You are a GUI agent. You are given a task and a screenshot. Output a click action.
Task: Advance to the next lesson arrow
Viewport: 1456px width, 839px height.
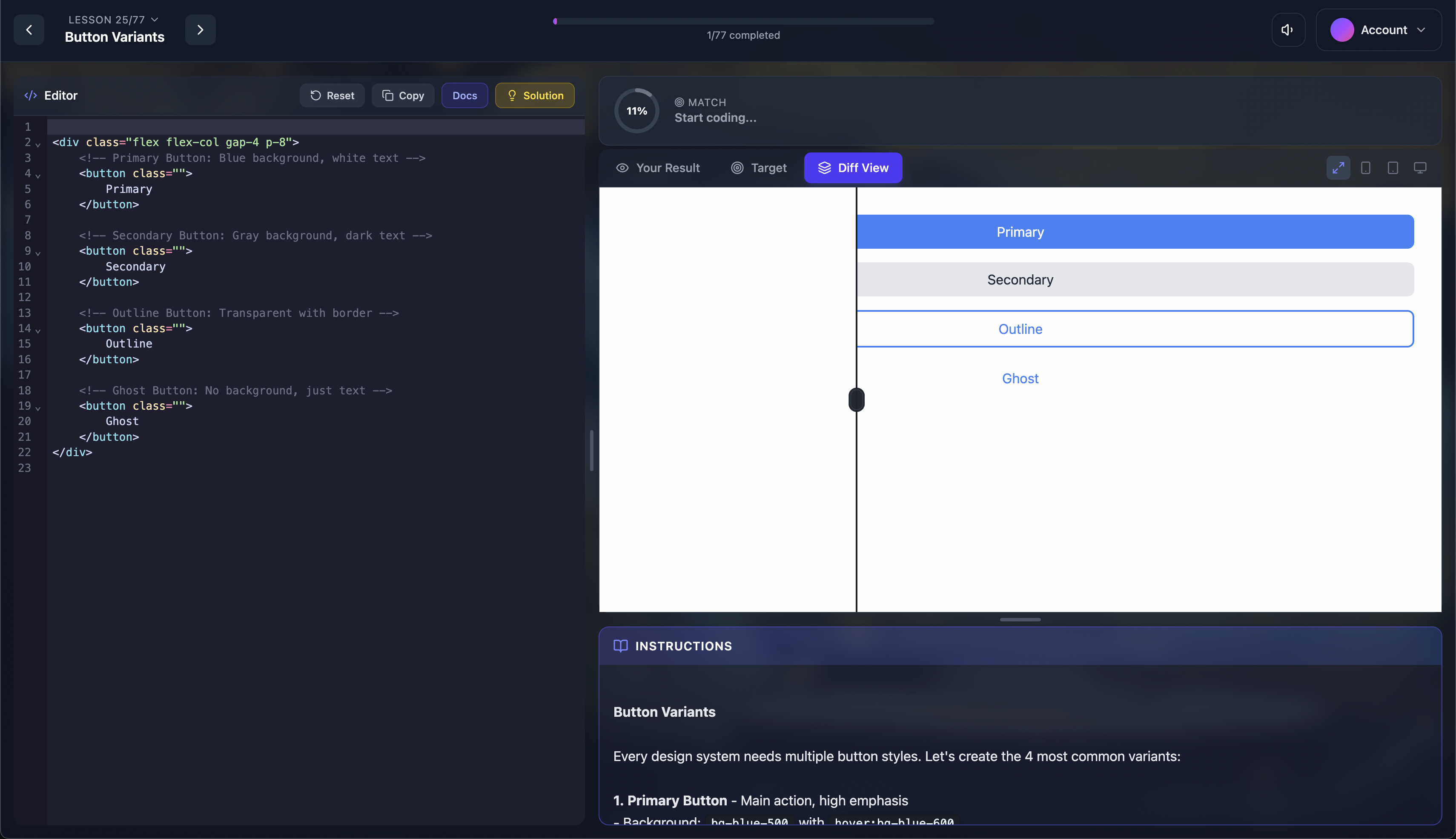point(200,29)
